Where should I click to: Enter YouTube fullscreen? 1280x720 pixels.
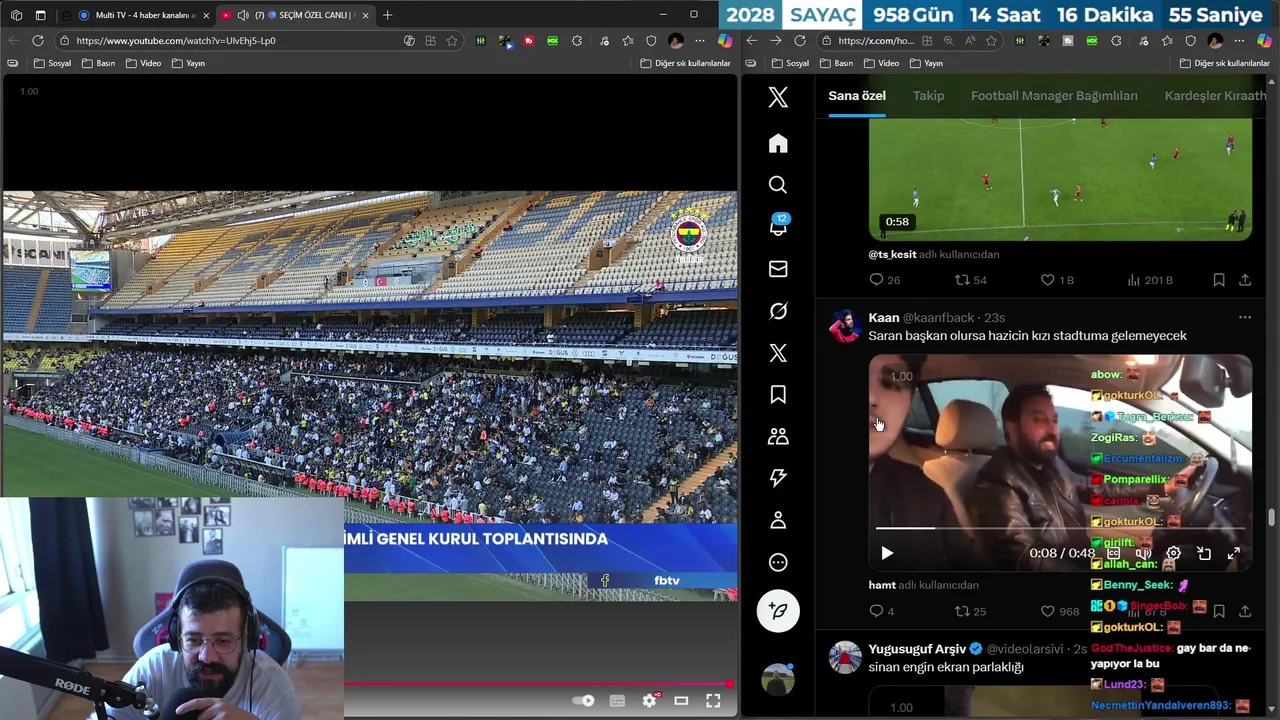tap(713, 701)
